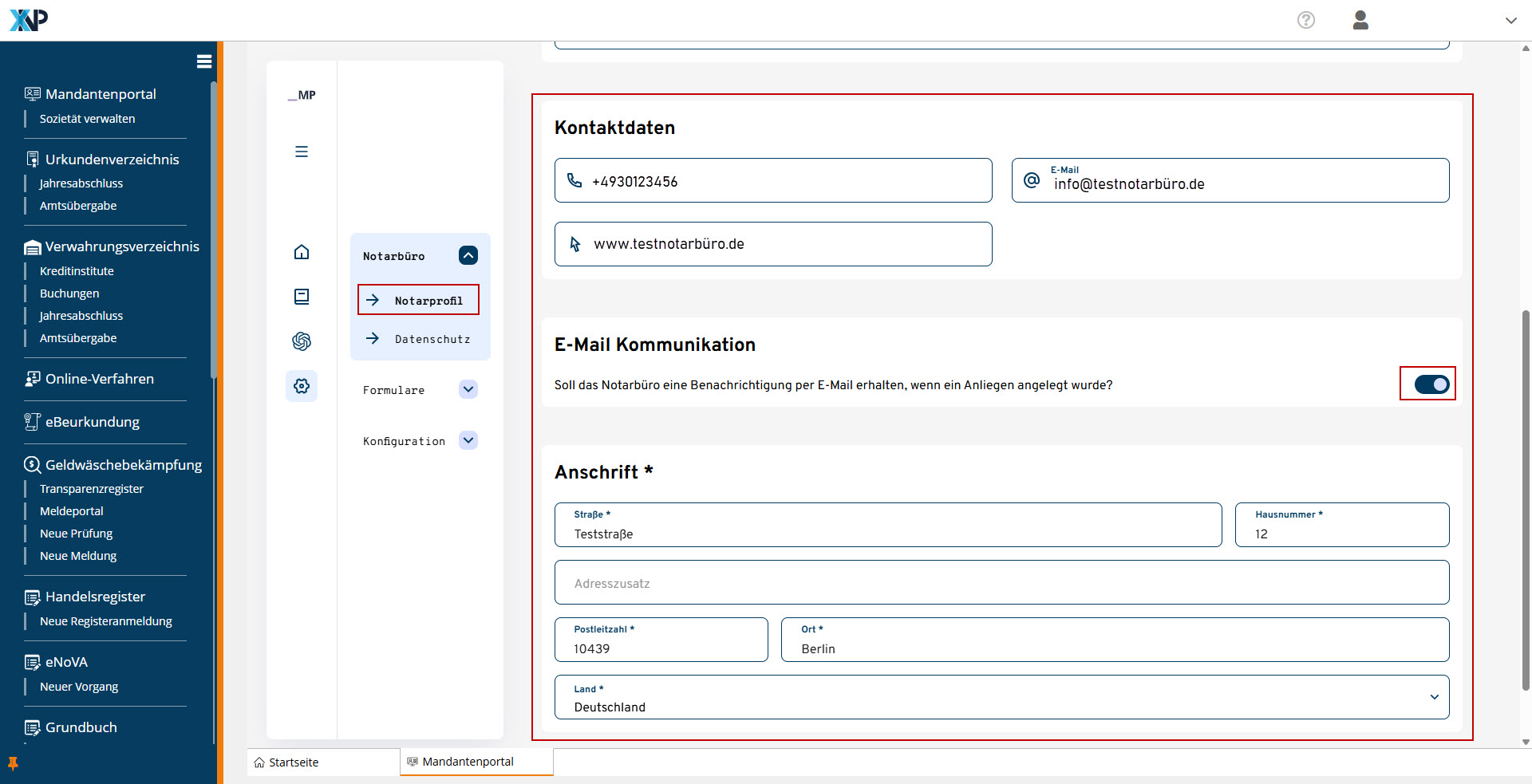1532x784 pixels.
Task: Click the help question mark icon
Action: tap(1305, 20)
